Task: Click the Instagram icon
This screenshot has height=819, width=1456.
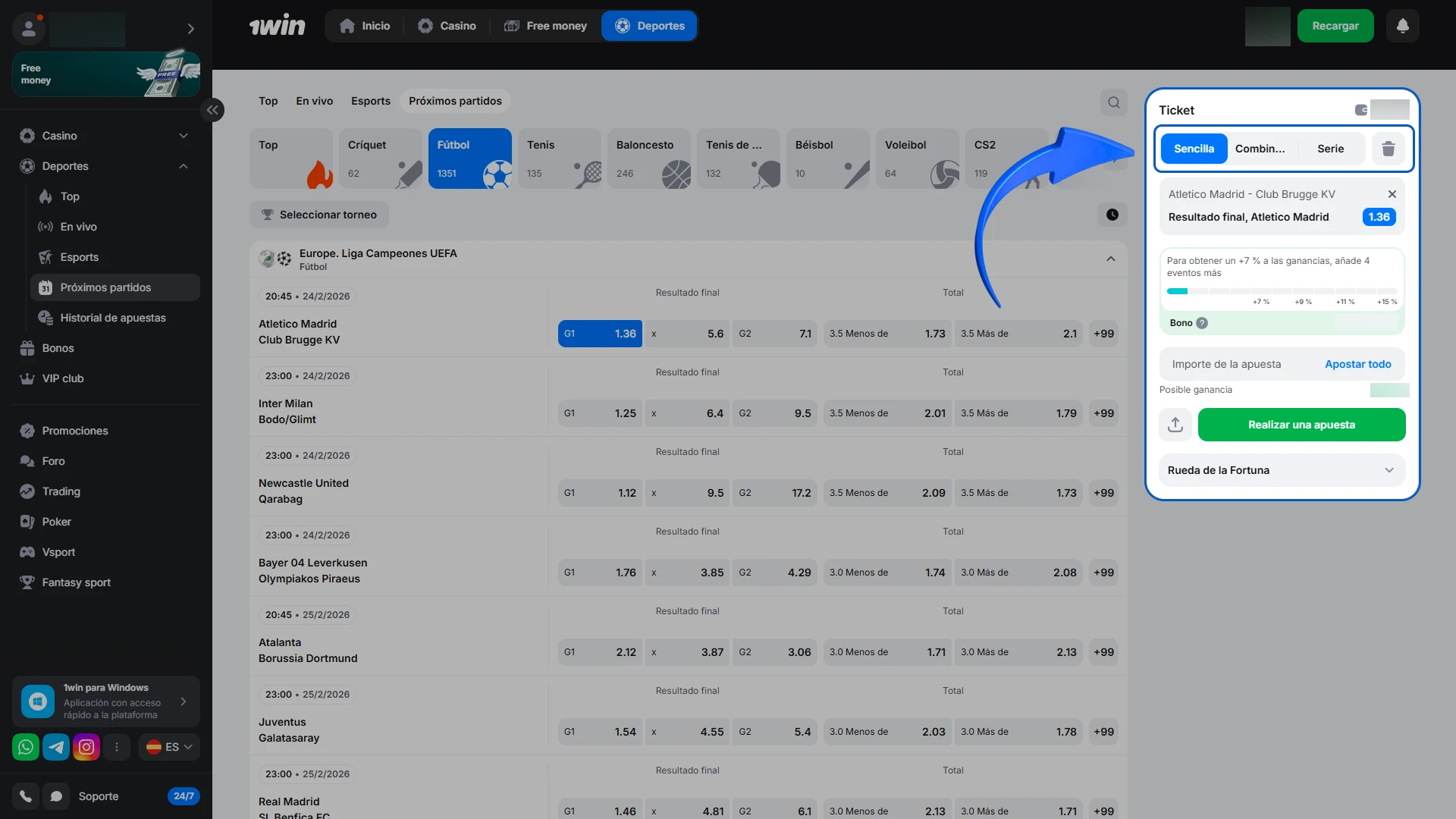Action: point(86,747)
